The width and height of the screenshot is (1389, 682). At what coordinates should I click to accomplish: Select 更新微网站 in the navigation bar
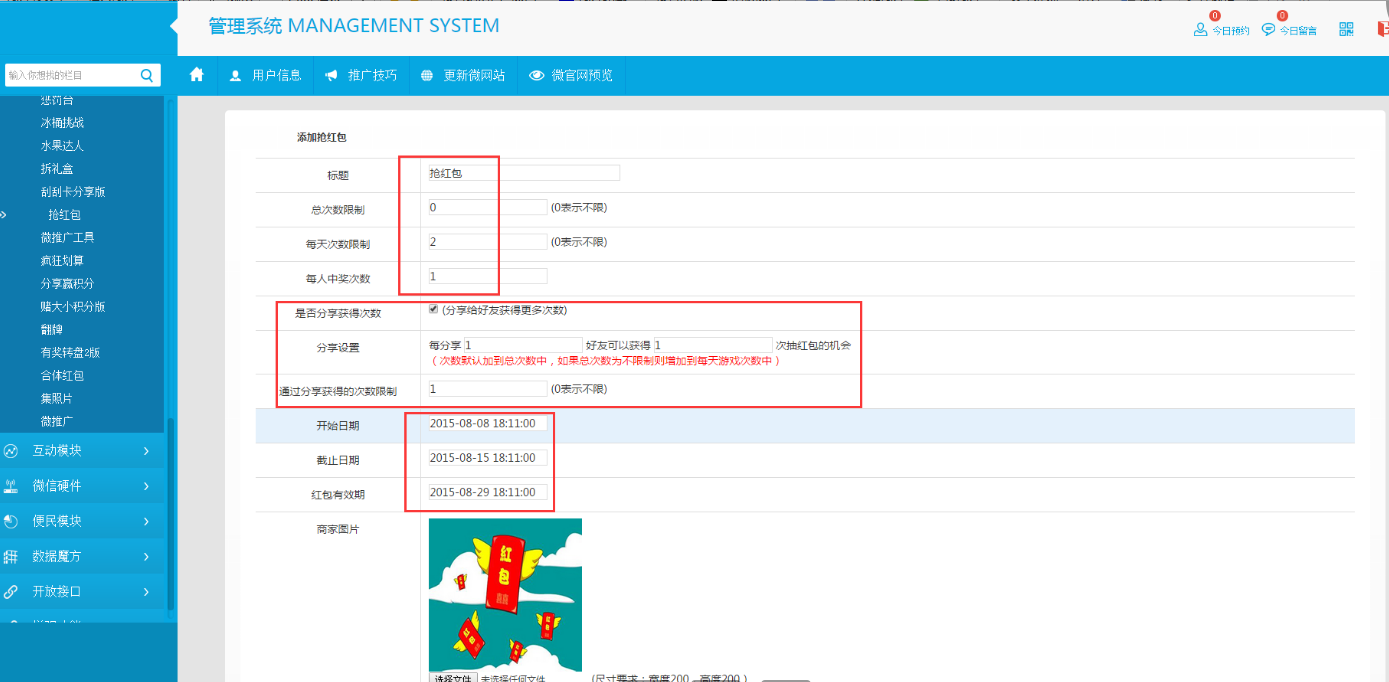[463, 75]
